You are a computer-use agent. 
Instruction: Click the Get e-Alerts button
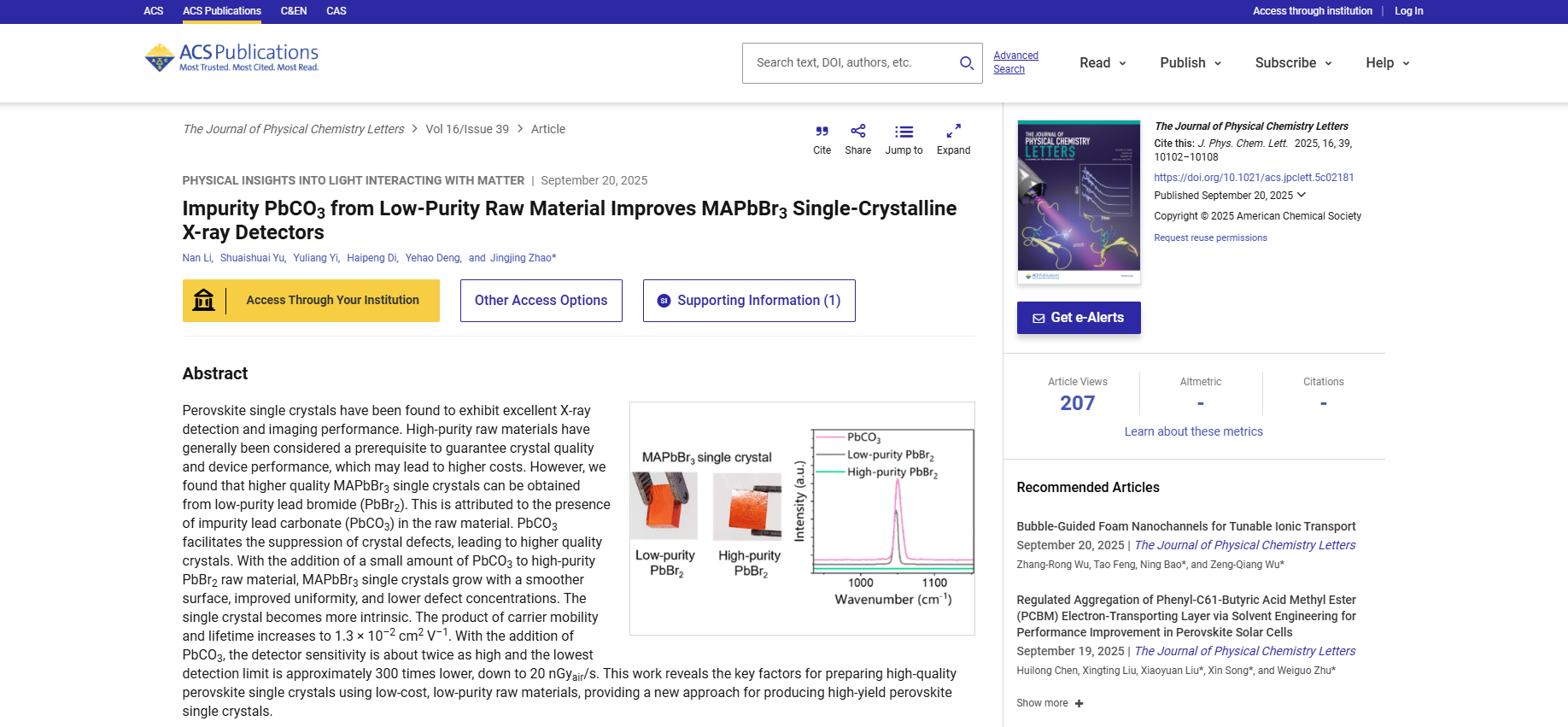tap(1078, 318)
